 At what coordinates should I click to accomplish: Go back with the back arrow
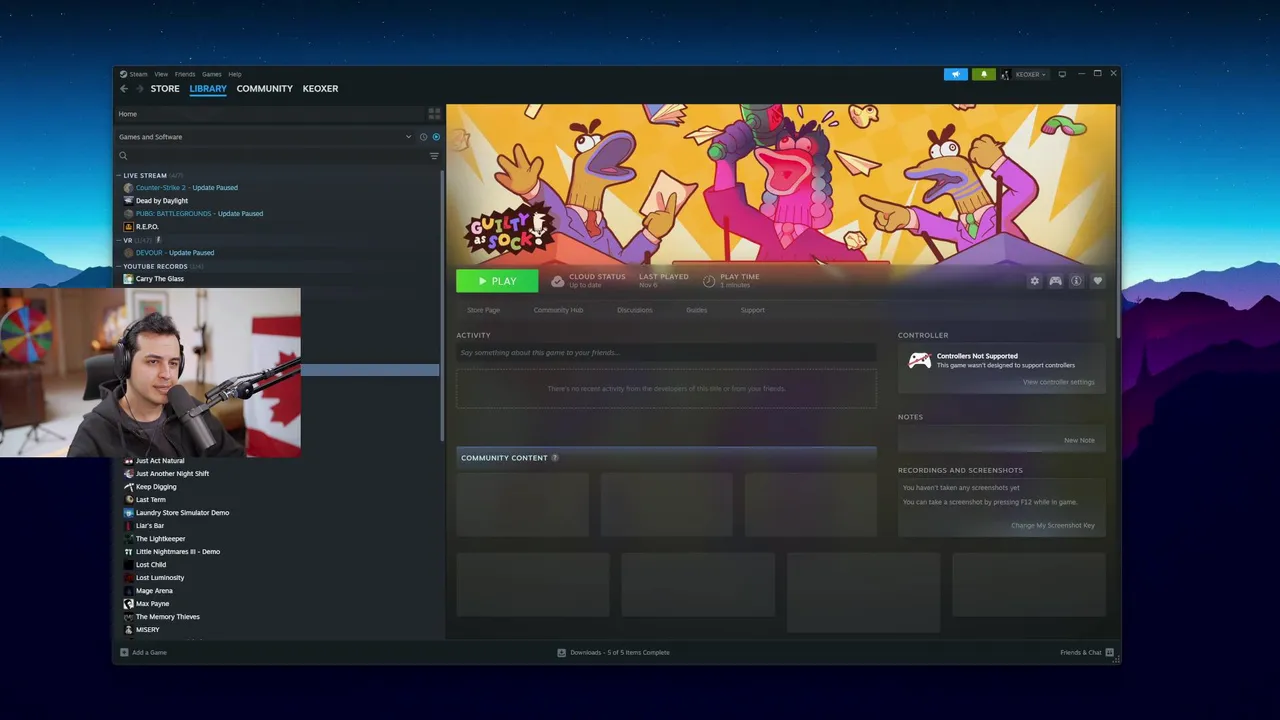tap(124, 89)
